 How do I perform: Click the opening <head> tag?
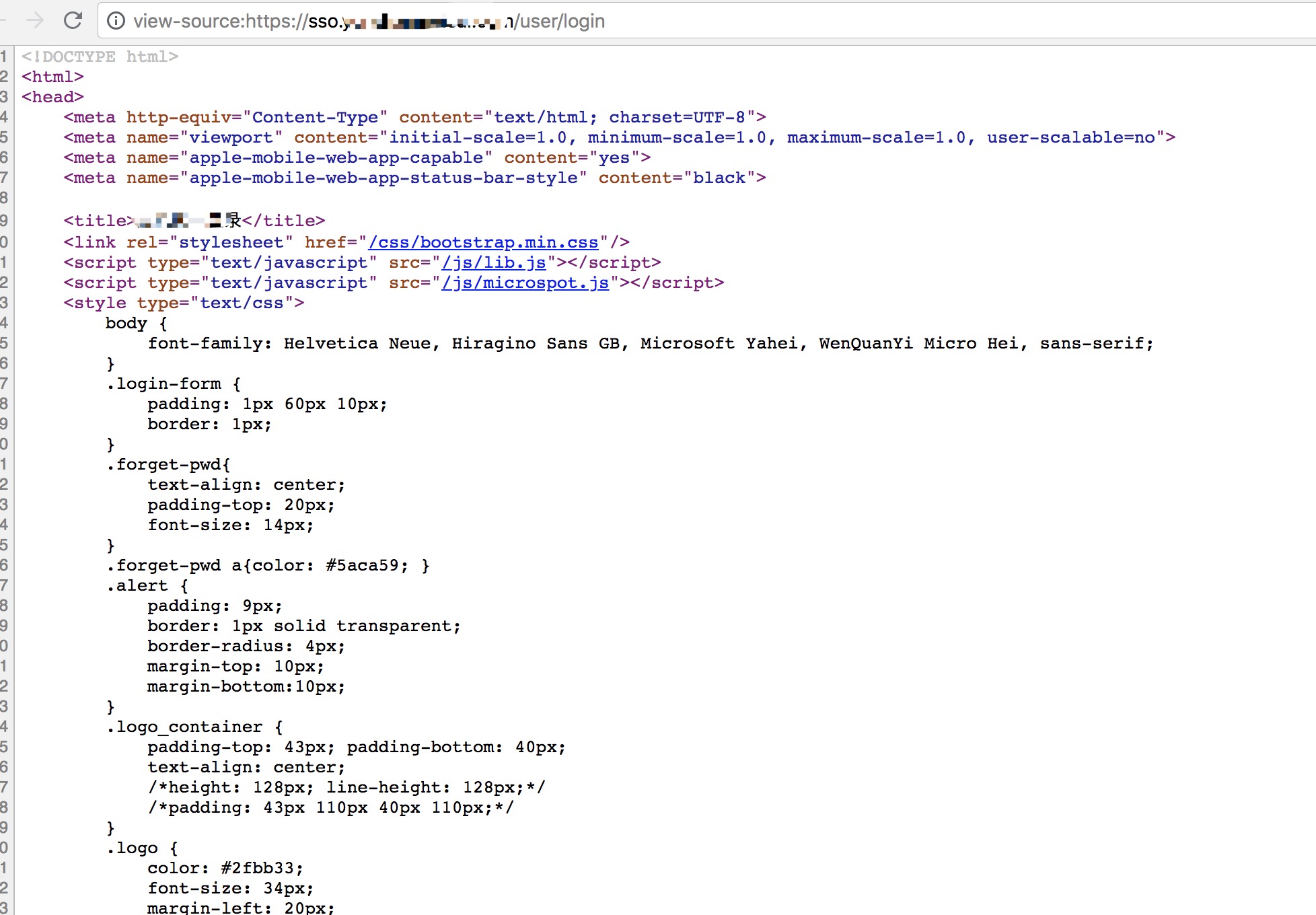(x=52, y=97)
